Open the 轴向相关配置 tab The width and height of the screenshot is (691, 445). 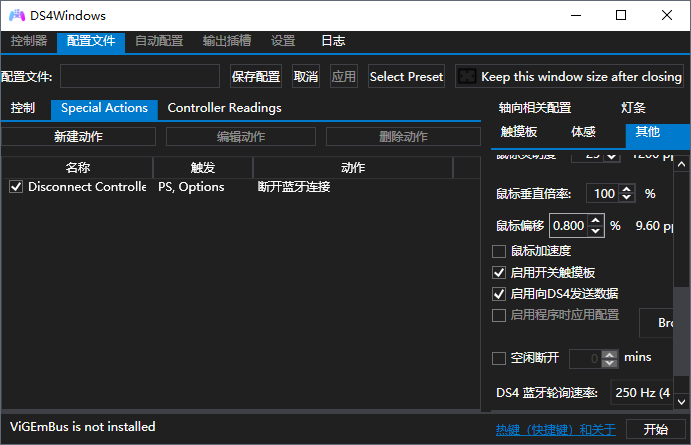tap(535, 108)
